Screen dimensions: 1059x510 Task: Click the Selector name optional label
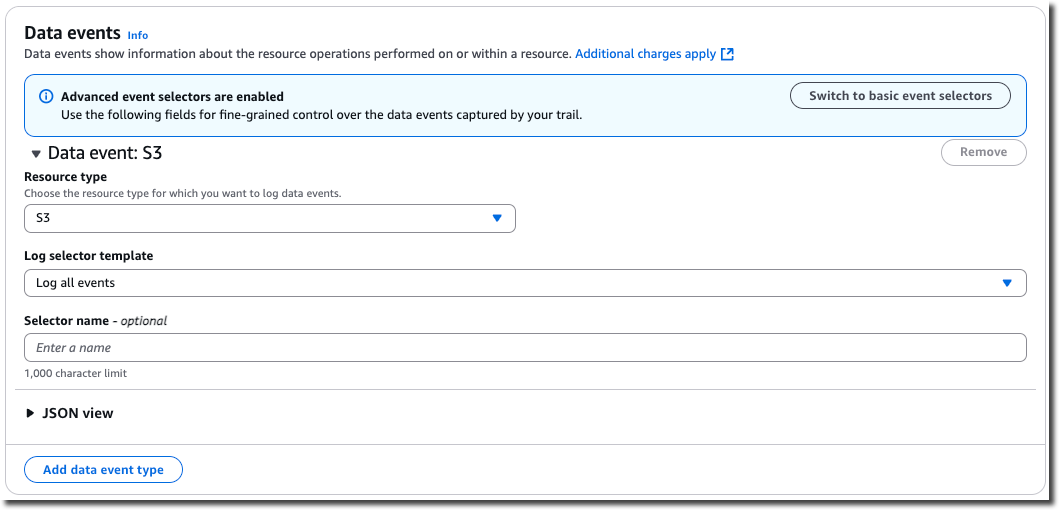(x=95, y=321)
